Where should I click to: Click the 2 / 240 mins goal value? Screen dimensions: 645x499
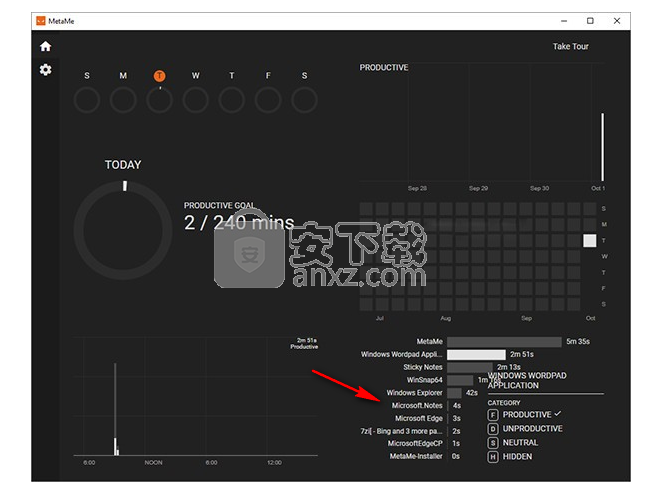tap(239, 223)
